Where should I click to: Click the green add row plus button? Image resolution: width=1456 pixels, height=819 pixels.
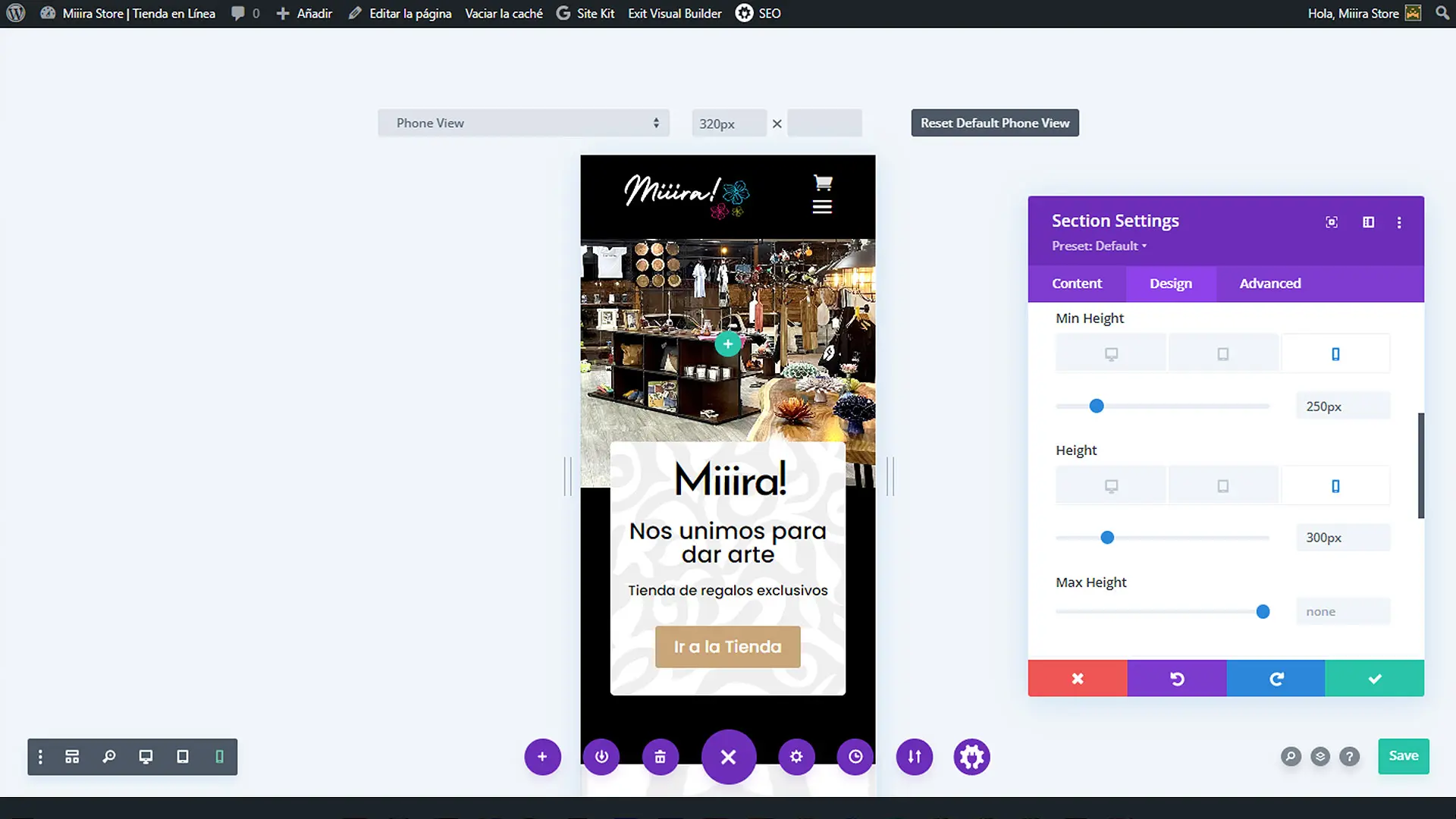(x=727, y=344)
